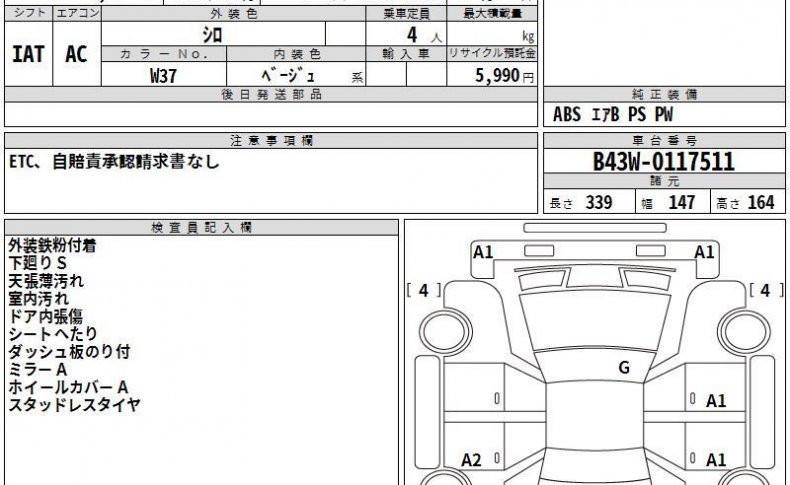The width and height of the screenshot is (790, 485).
Task: Click the 純正装備 header
Action: pyautogui.click(x=664, y=94)
